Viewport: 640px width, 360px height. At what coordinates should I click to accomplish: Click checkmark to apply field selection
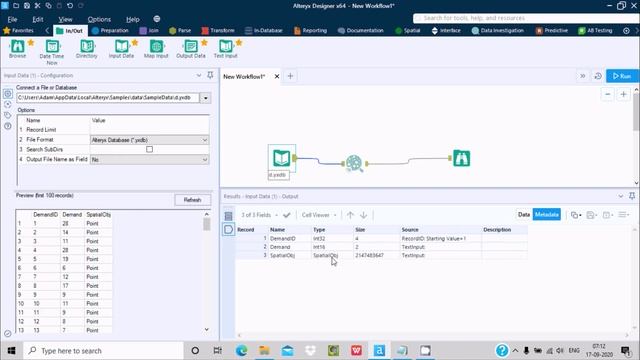[x=287, y=215]
